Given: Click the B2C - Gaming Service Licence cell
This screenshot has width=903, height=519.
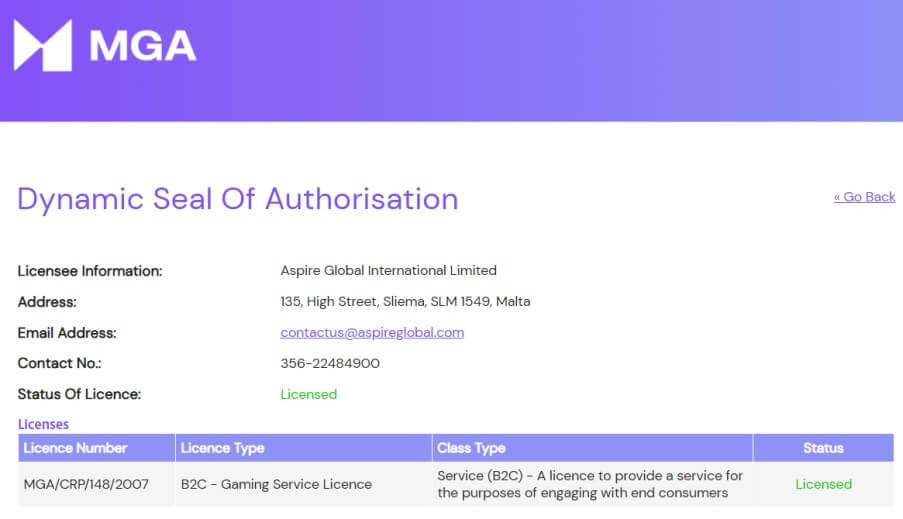Looking at the screenshot, I should tap(276, 484).
